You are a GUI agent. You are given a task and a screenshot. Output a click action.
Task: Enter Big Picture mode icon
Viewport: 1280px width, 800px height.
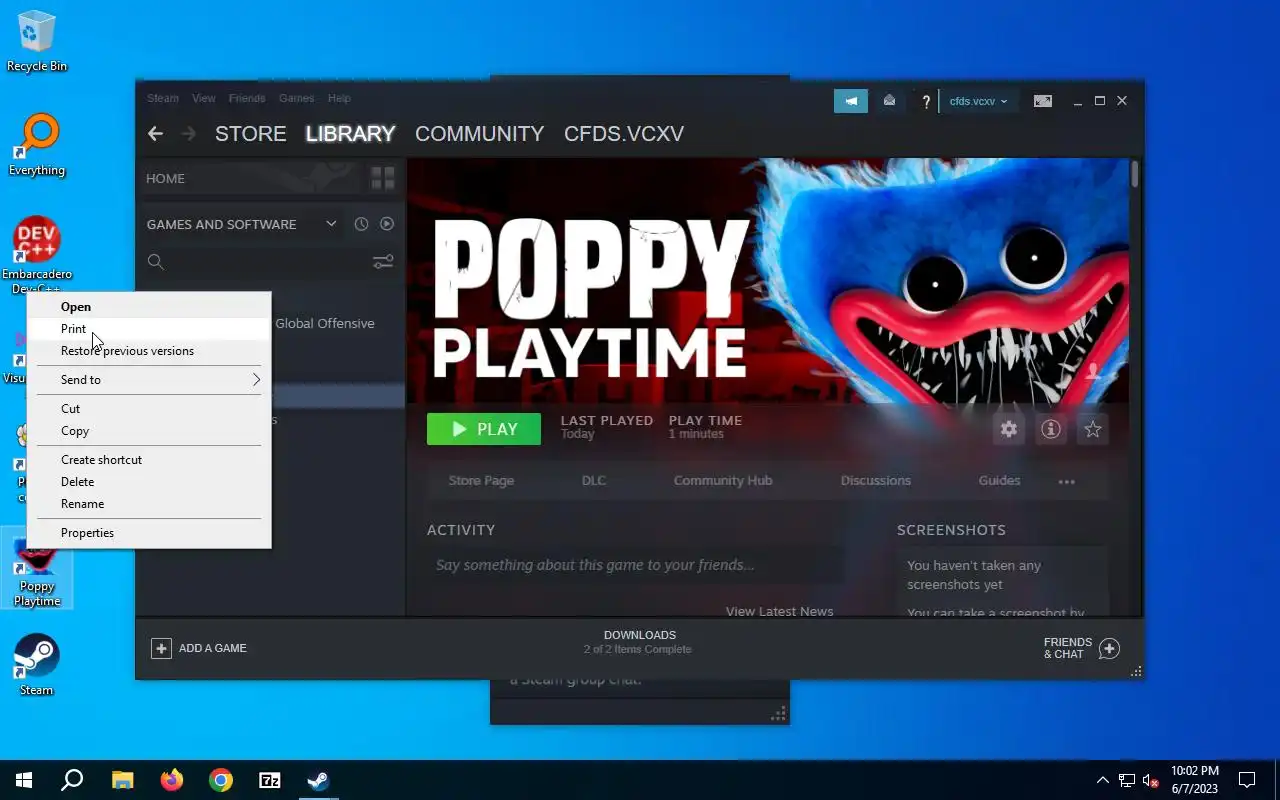[x=1042, y=101]
